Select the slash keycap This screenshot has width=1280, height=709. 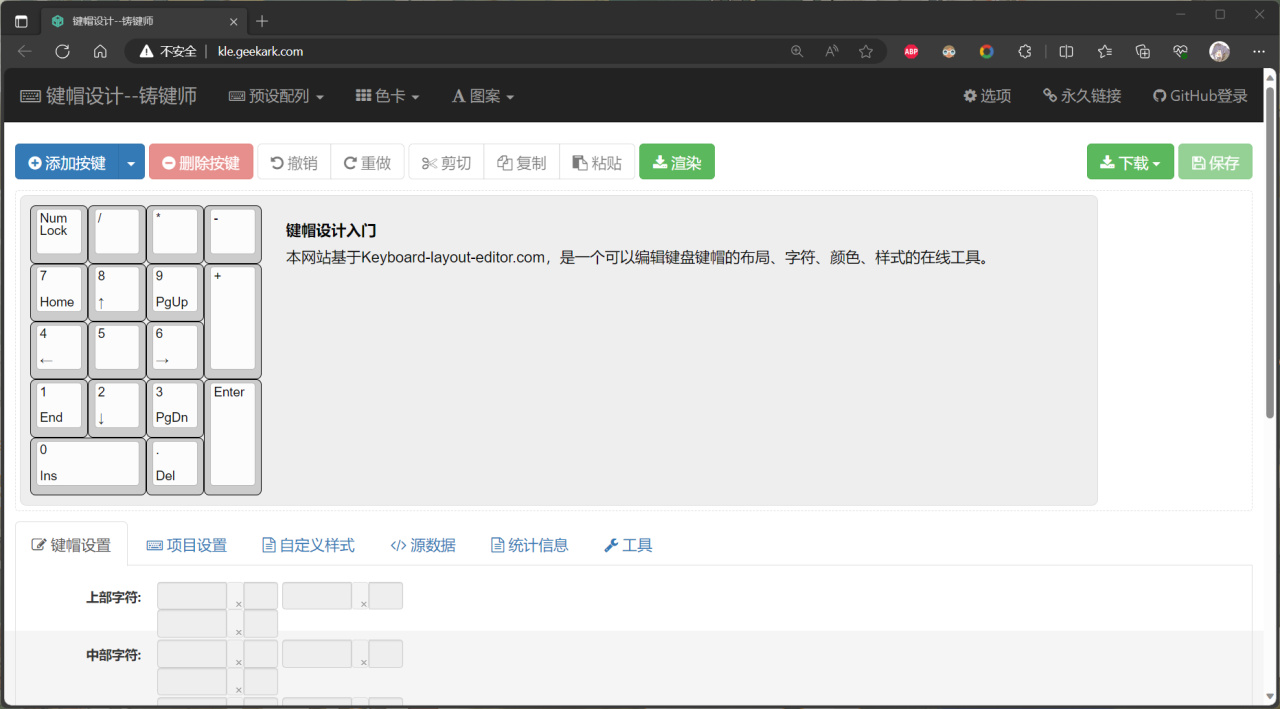pyautogui.click(x=117, y=234)
